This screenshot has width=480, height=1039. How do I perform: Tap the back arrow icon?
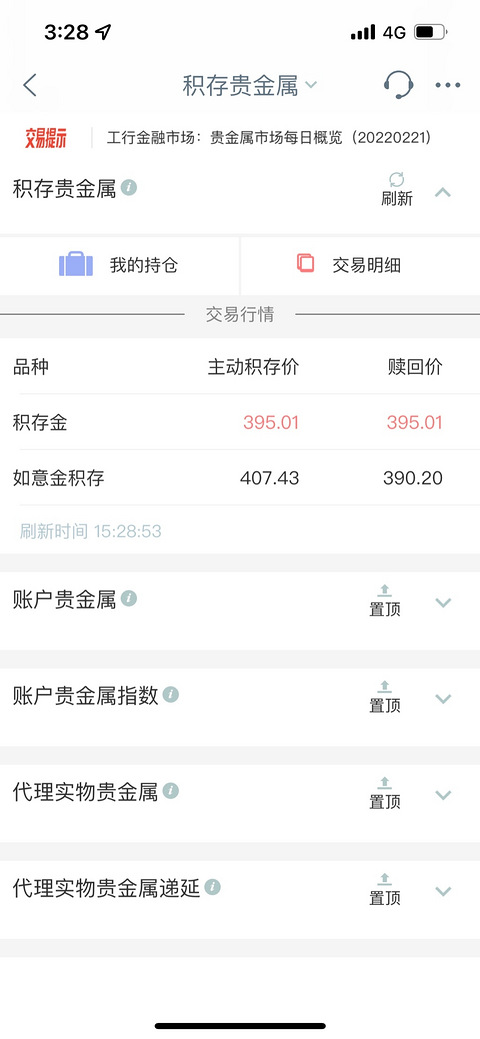click(30, 85)
